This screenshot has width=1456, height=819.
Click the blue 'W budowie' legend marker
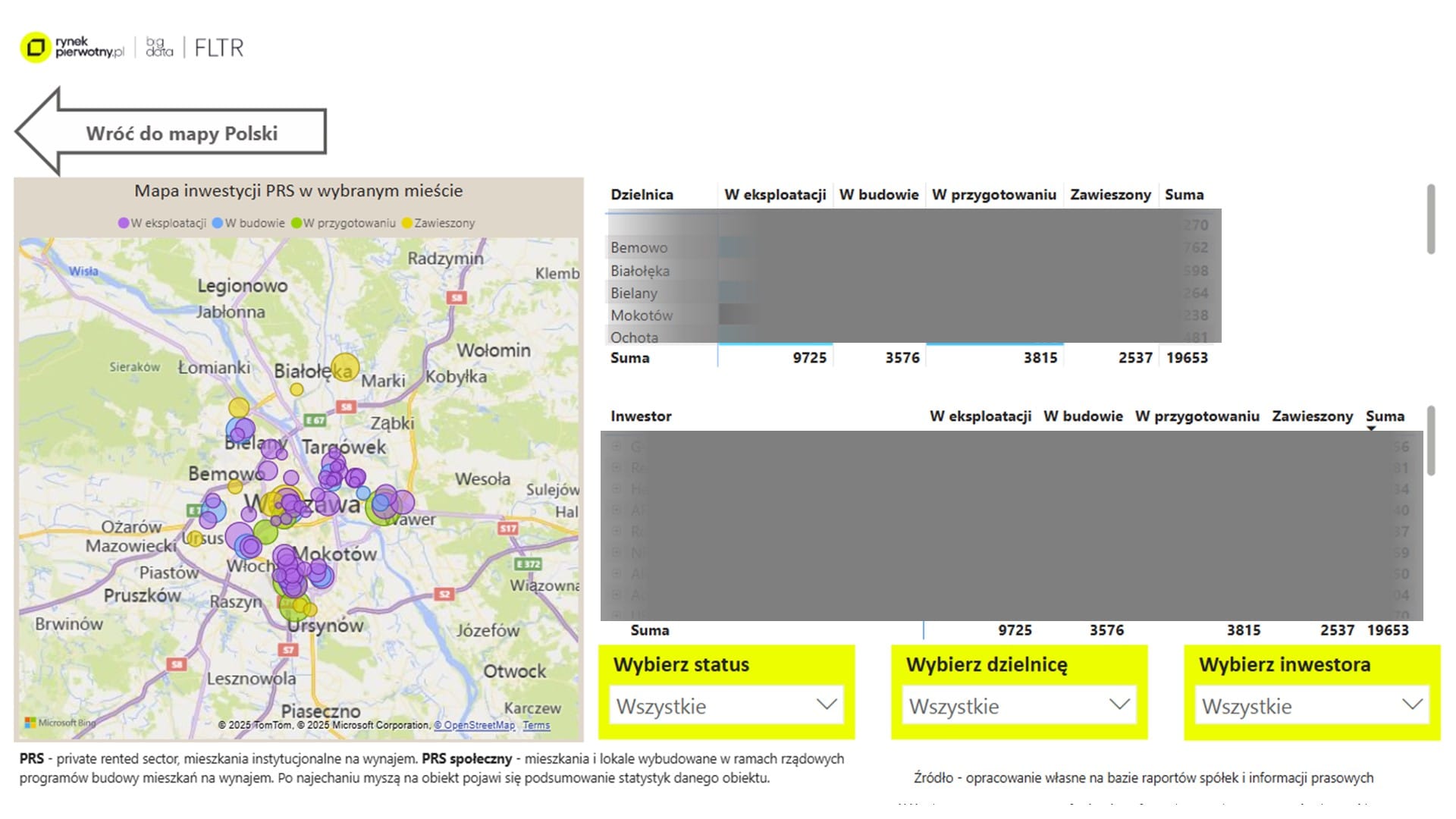[218, 223]
